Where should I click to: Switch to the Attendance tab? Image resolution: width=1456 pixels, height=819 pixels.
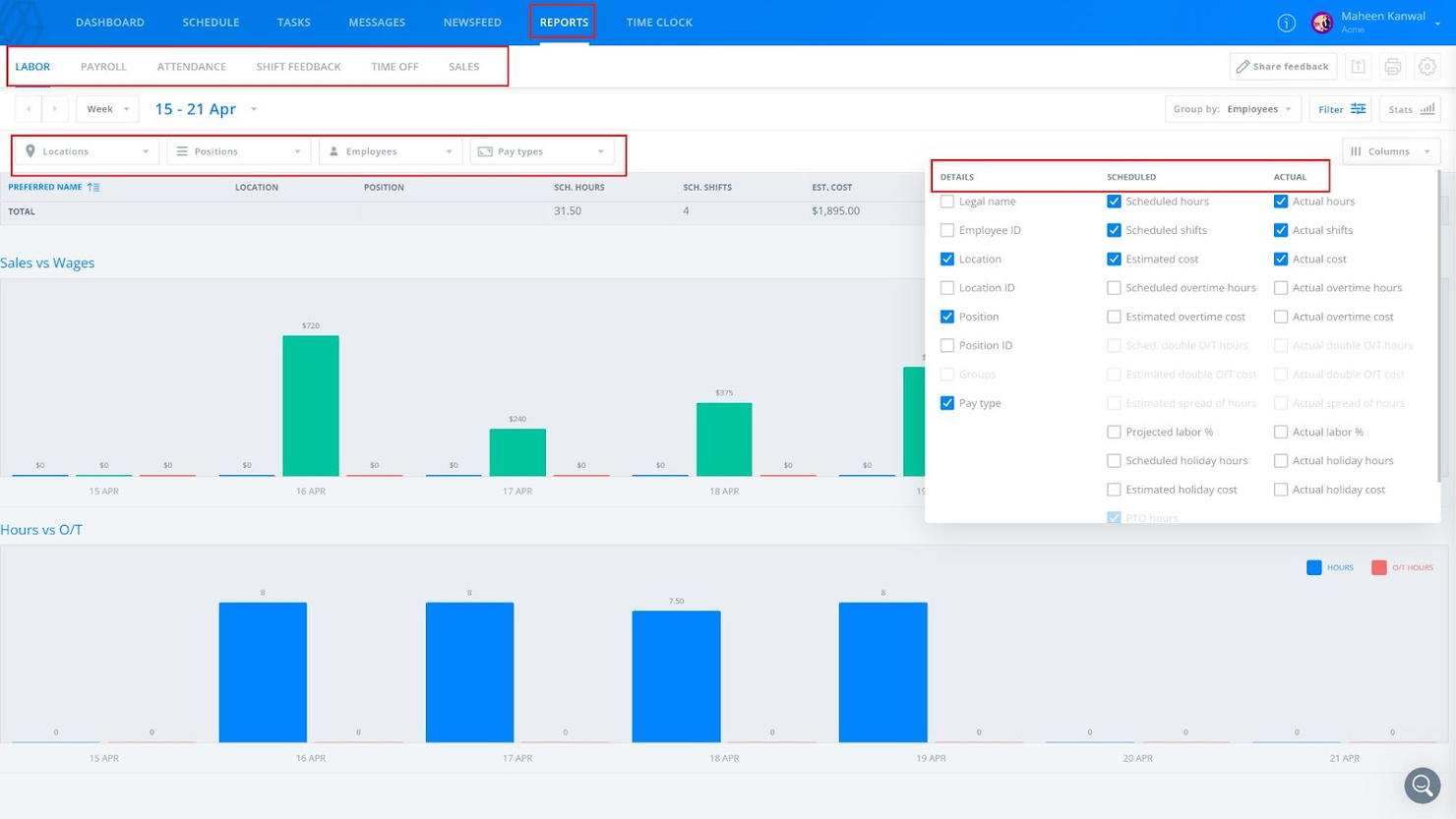pos(192,67)
